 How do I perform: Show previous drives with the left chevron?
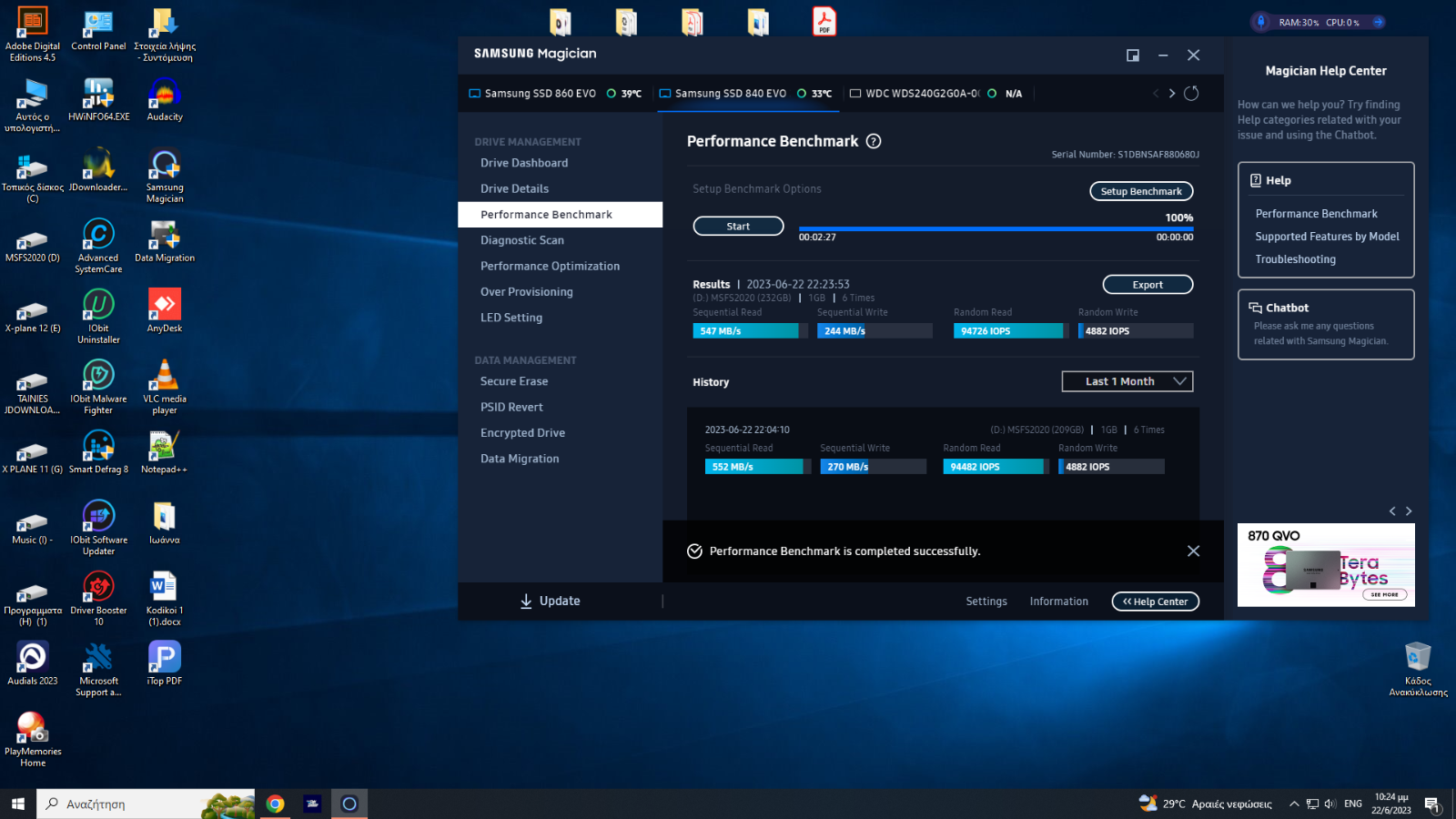click(1156, 93)
